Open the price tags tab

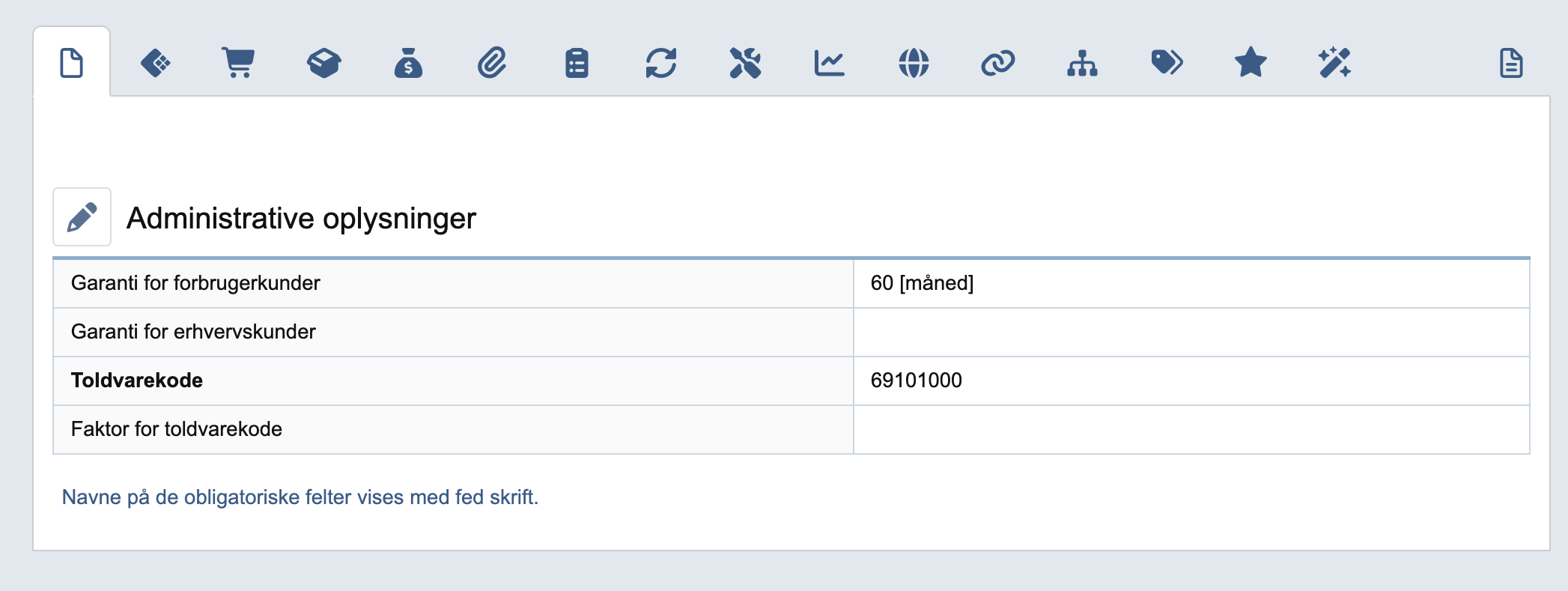pyautogui.click(x=1167, y=63)
